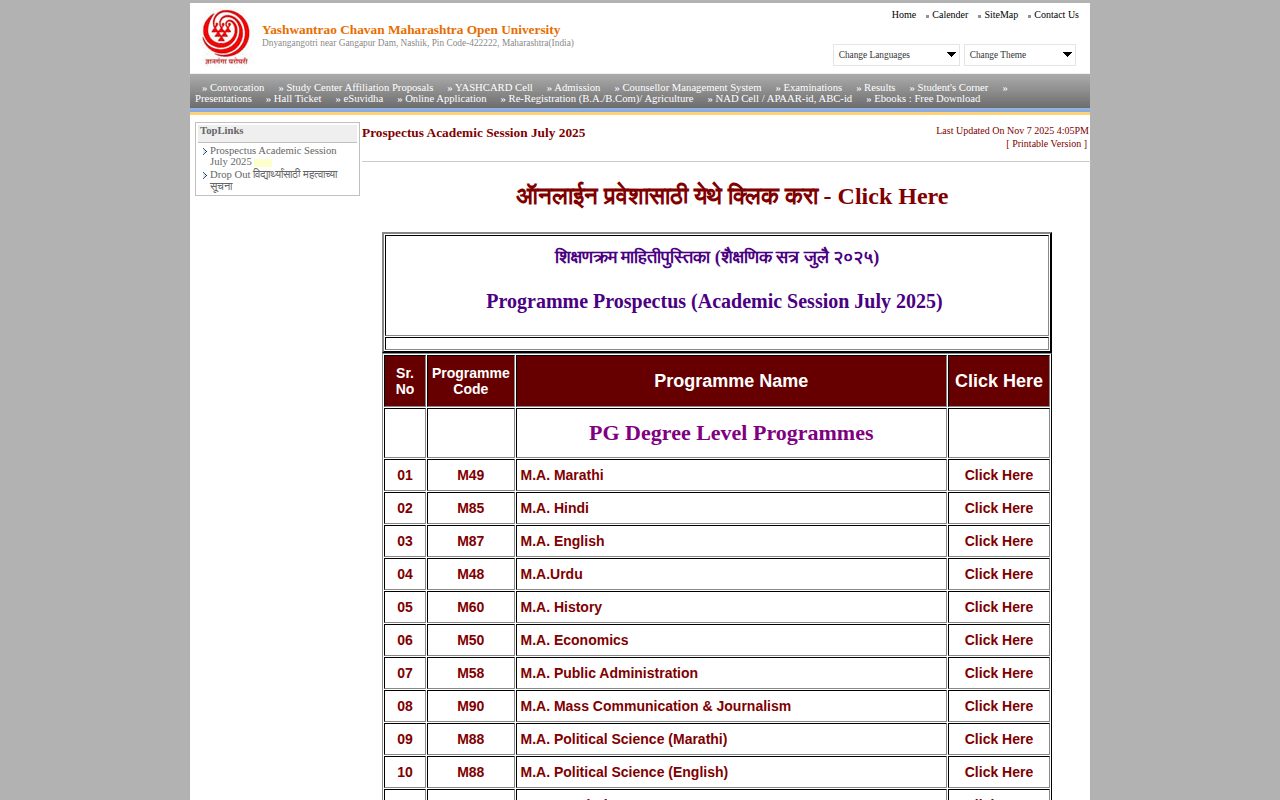Viewport: 1280px width, 800px height.
Task: Select the M.A.Urdu programme name
Action: tap(551, 574)
